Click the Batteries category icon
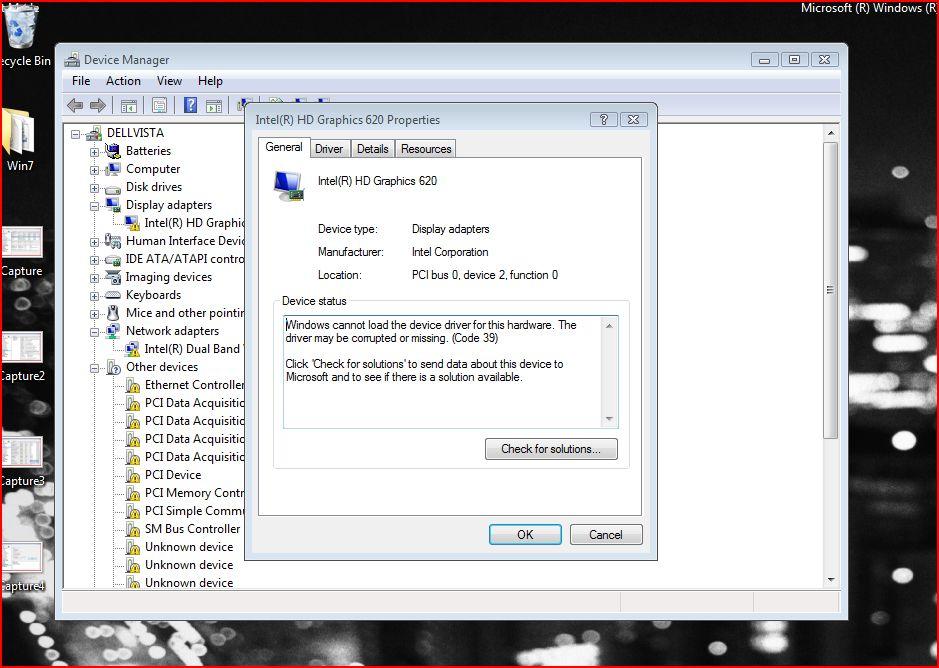The image size is (939, 668). click(x=113, y=150)
